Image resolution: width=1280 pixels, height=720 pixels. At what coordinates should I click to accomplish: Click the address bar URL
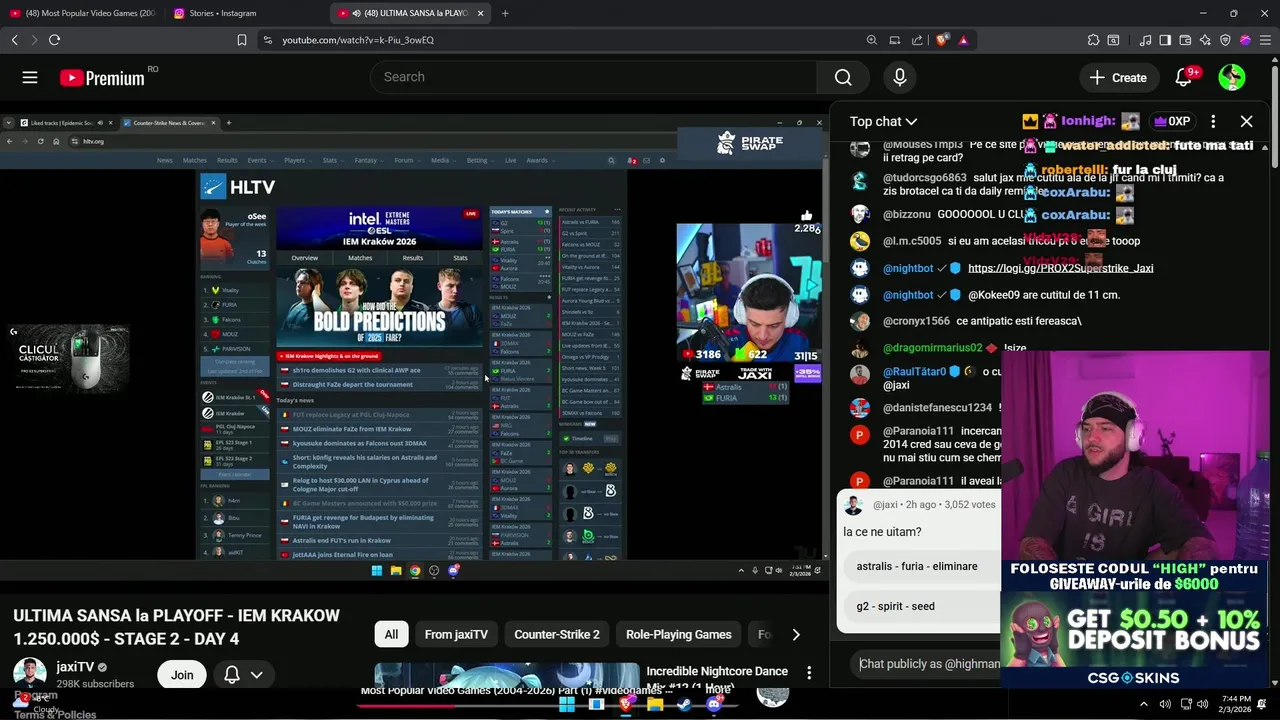pyautogui.click(x=358, y=40)
